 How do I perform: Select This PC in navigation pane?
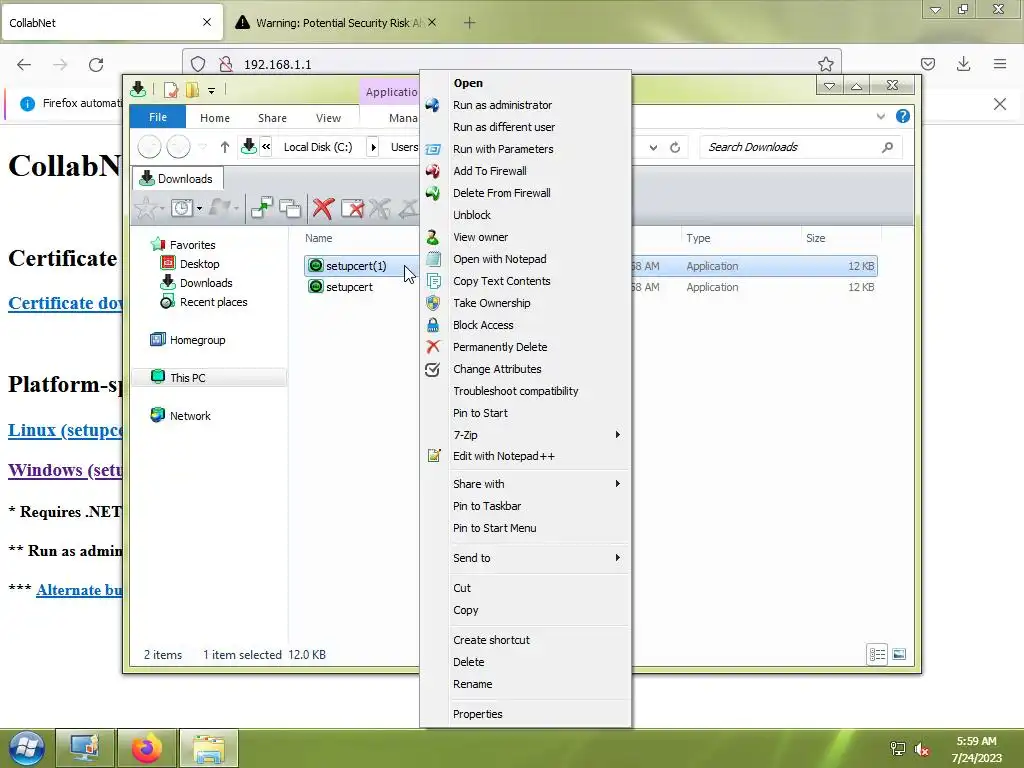(x=209, y=377)
